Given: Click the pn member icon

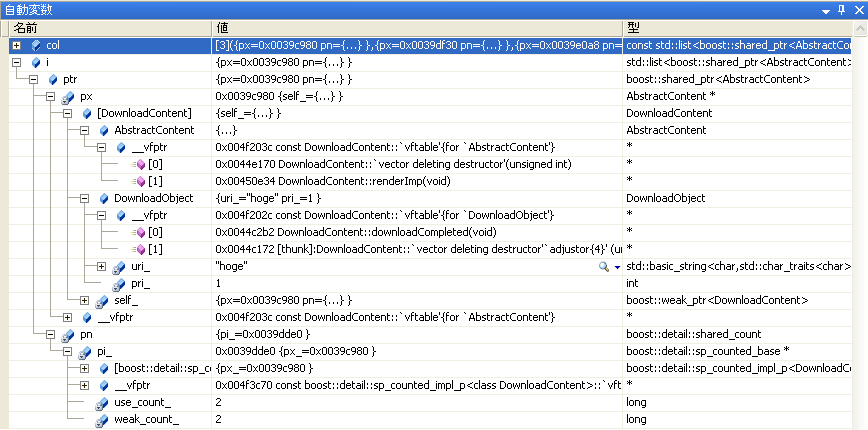Looking at the screenshot, I should tap(69, 335).
